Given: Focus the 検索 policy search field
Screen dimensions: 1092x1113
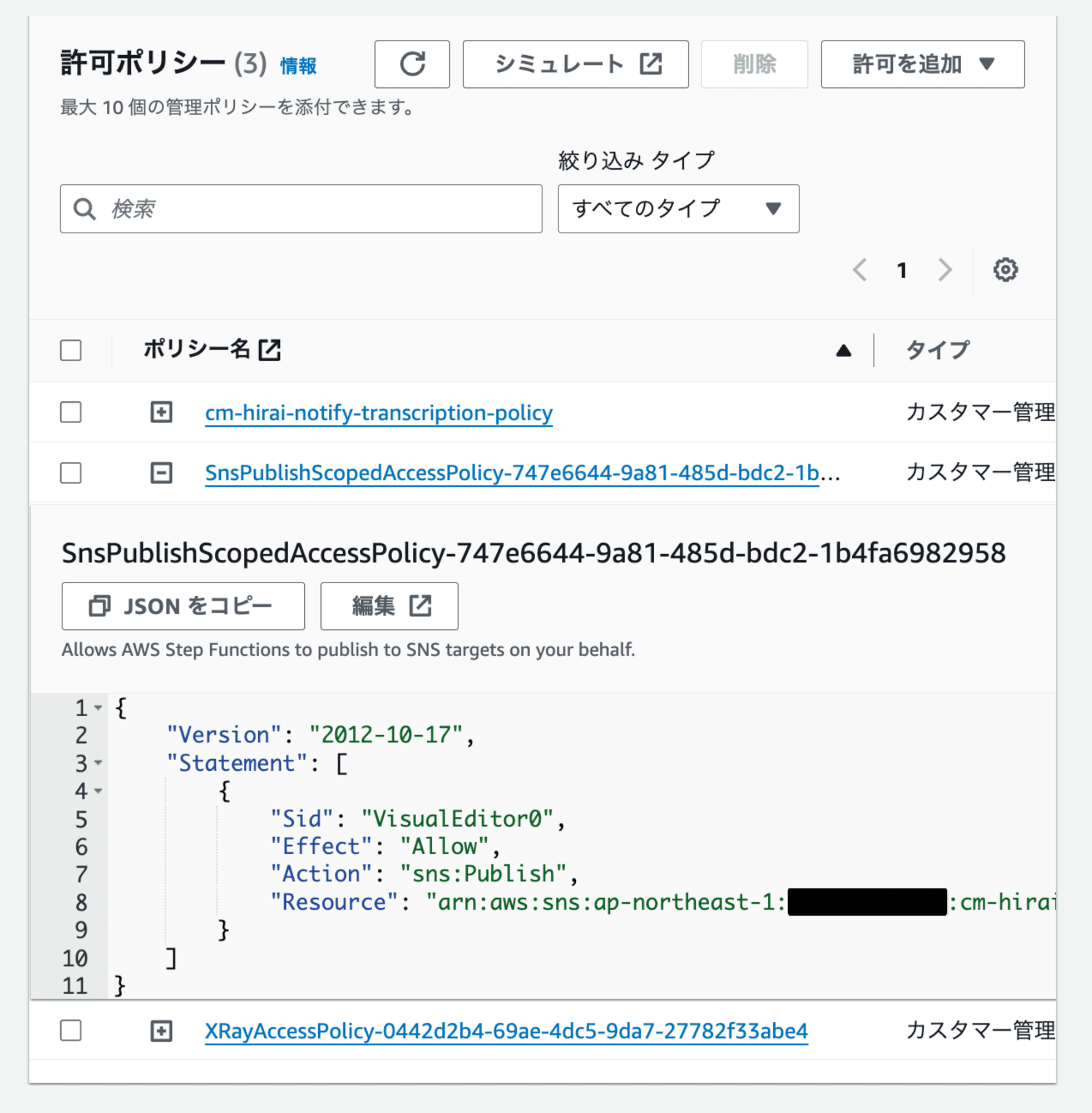Looking at the screenshot, I should click(301, 209).
